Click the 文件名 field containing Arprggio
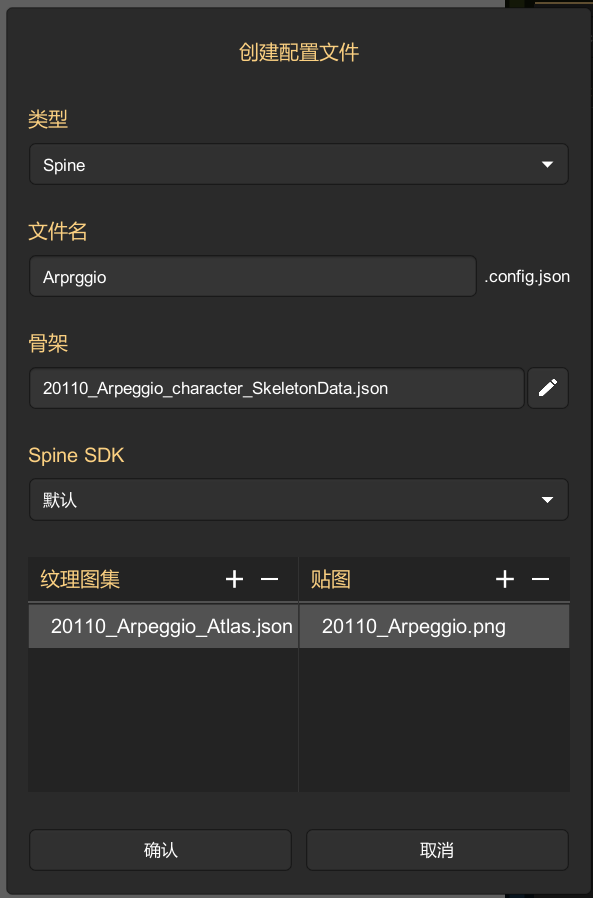Viewport: 593px width, 898px height. (x=253, y=276)
